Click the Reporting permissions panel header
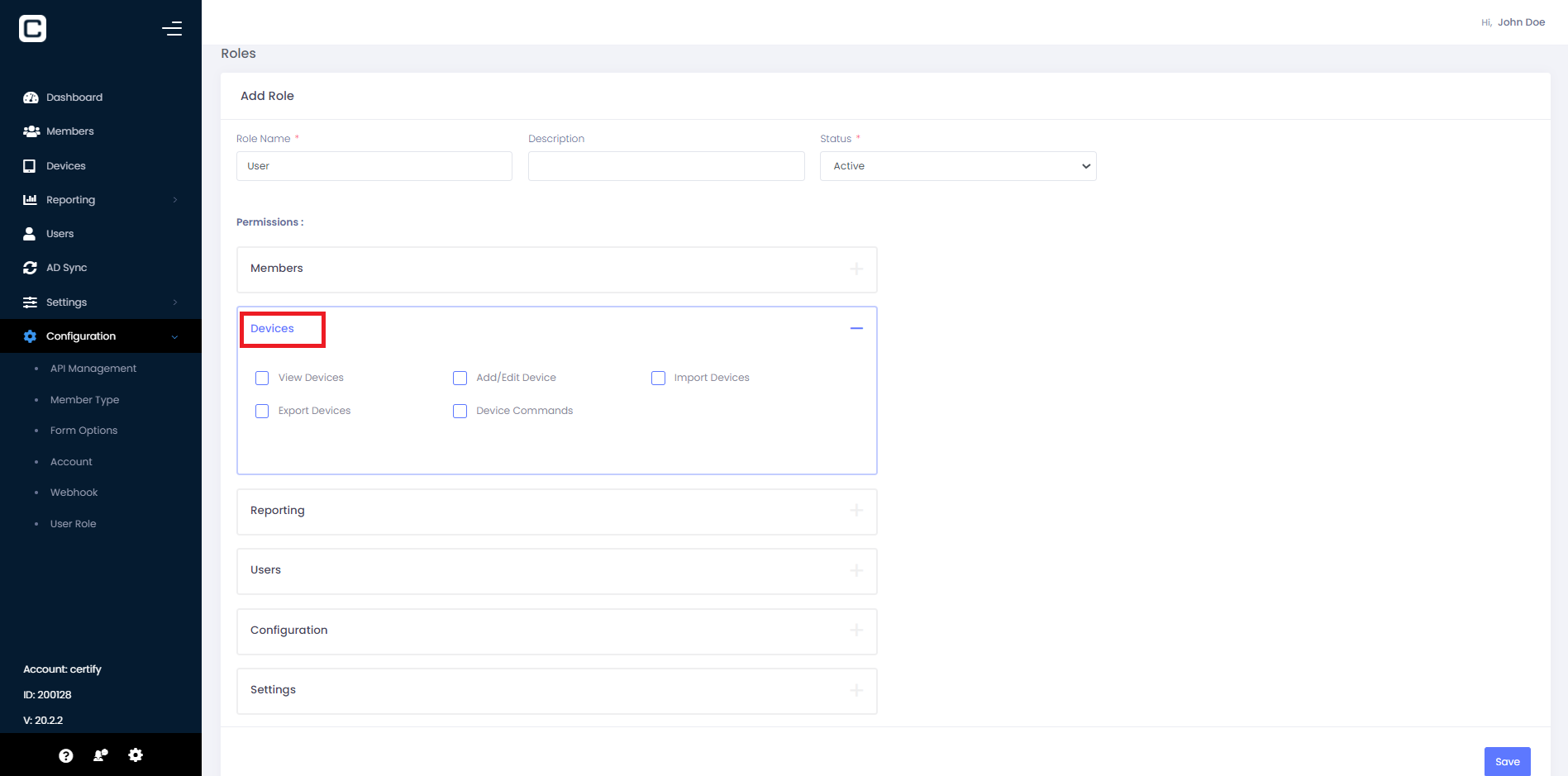Screen dimensions: 1568x776 (x=557, y=512)
